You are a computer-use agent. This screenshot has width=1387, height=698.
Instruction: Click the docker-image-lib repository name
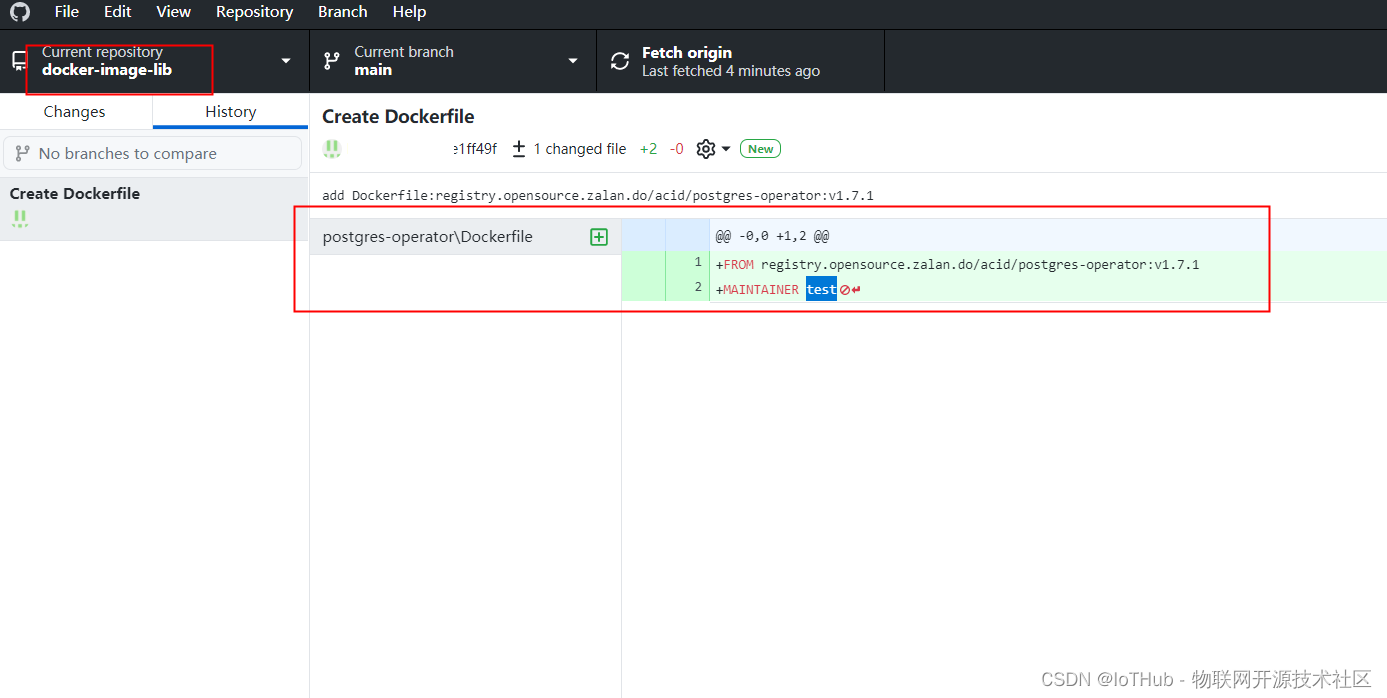click(107, 70)
